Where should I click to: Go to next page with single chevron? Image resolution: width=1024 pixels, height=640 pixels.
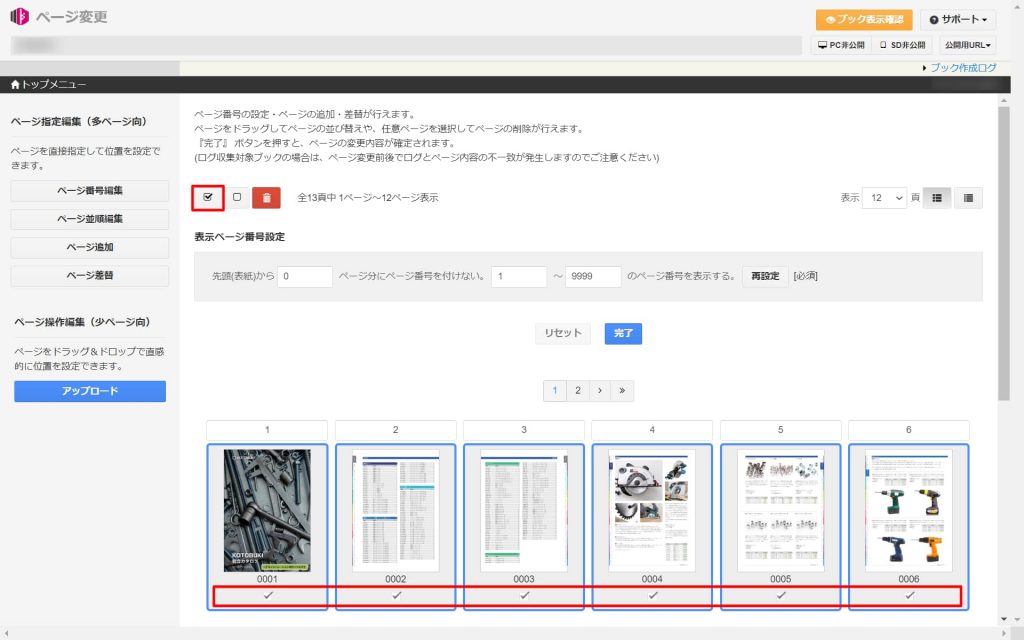point(599,391)
